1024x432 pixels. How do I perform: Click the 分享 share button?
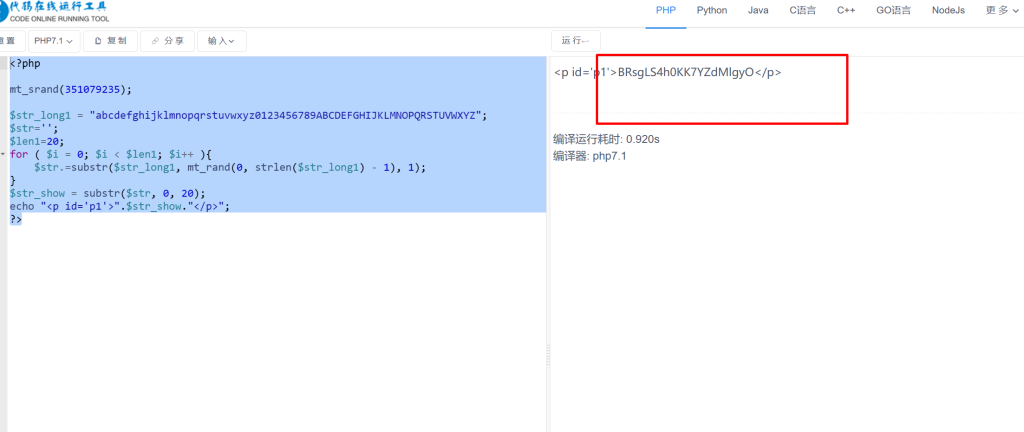tap(167, 41)
